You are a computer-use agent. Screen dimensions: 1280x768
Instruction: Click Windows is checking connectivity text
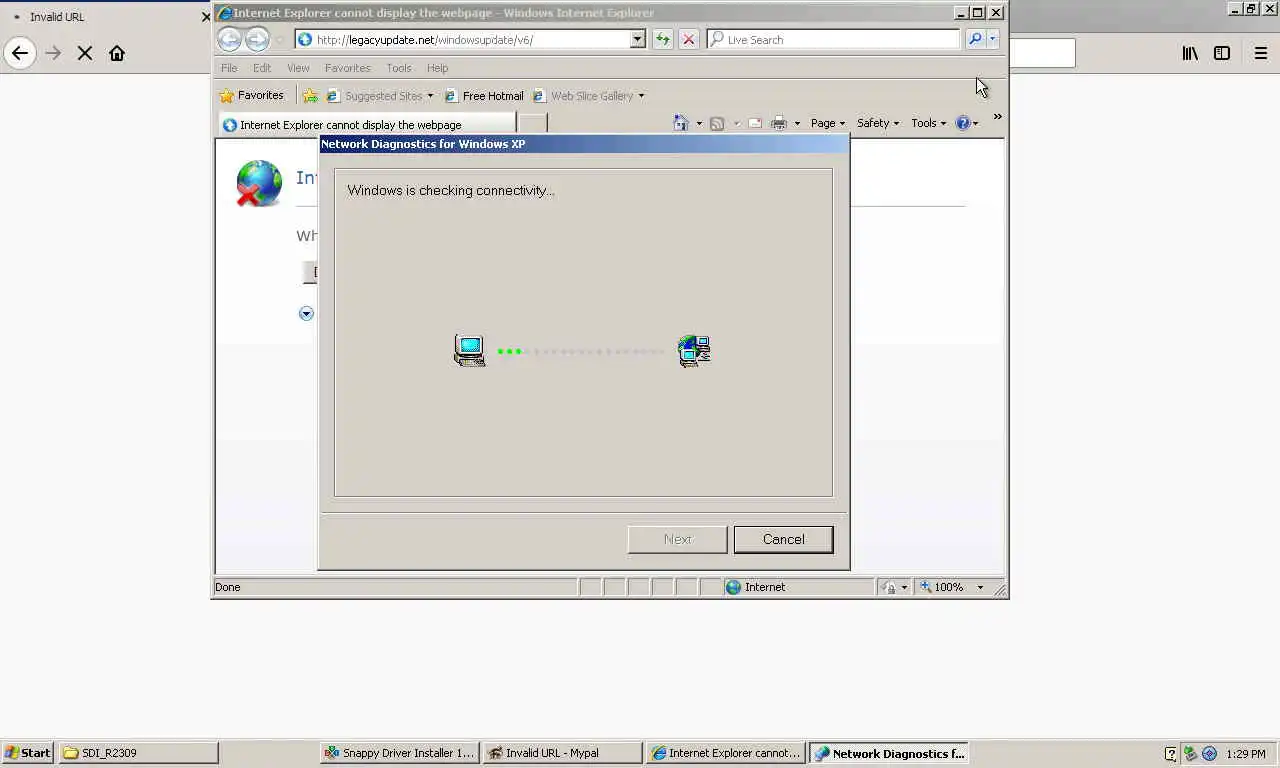click(x=451, y=190)
